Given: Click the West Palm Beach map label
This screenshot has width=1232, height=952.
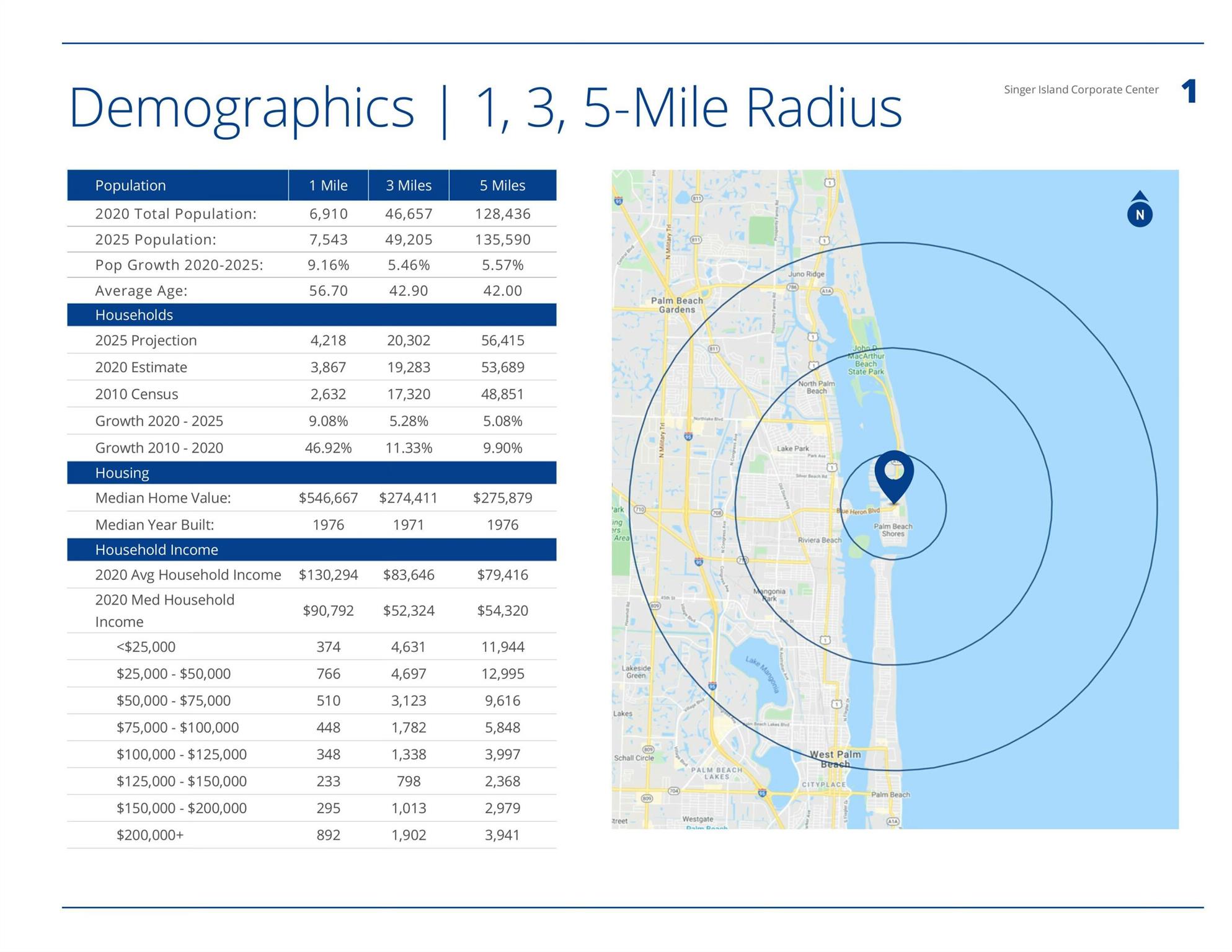Looking at the screenshot, I should [x=835, y=758].
